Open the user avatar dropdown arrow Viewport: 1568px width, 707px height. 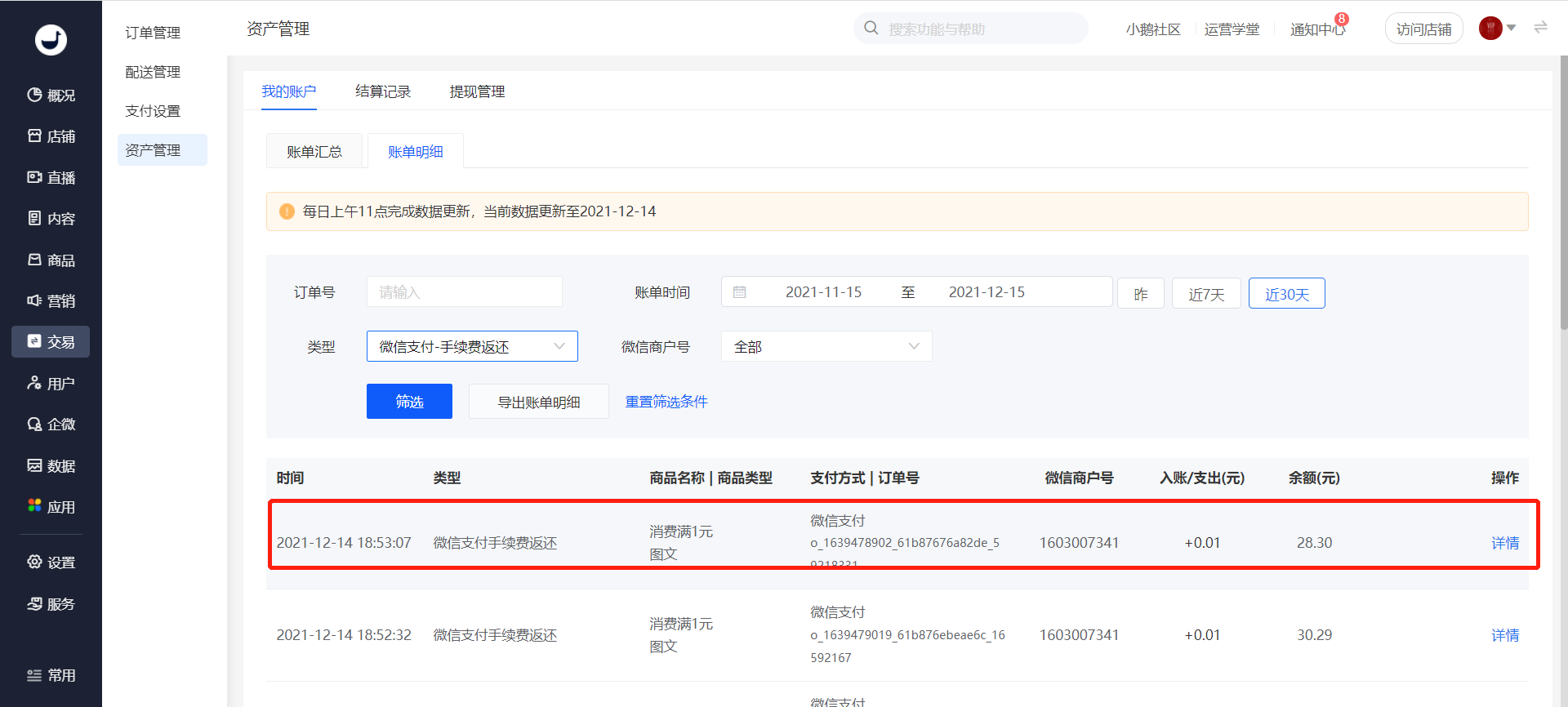(x=1511, y=29)
